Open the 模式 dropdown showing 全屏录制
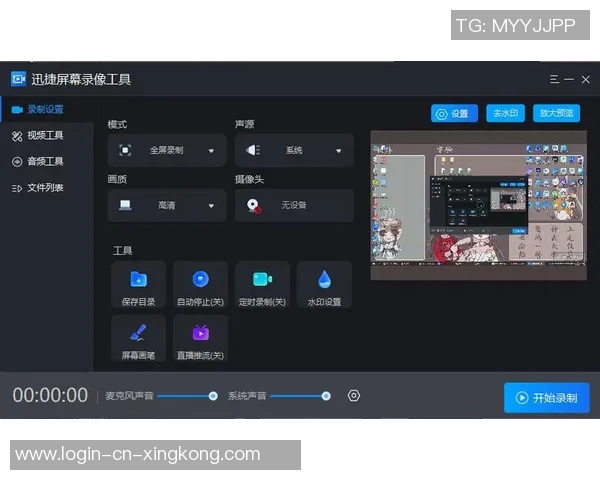Viewport: 600px width, 480px height. click(167, 150)
